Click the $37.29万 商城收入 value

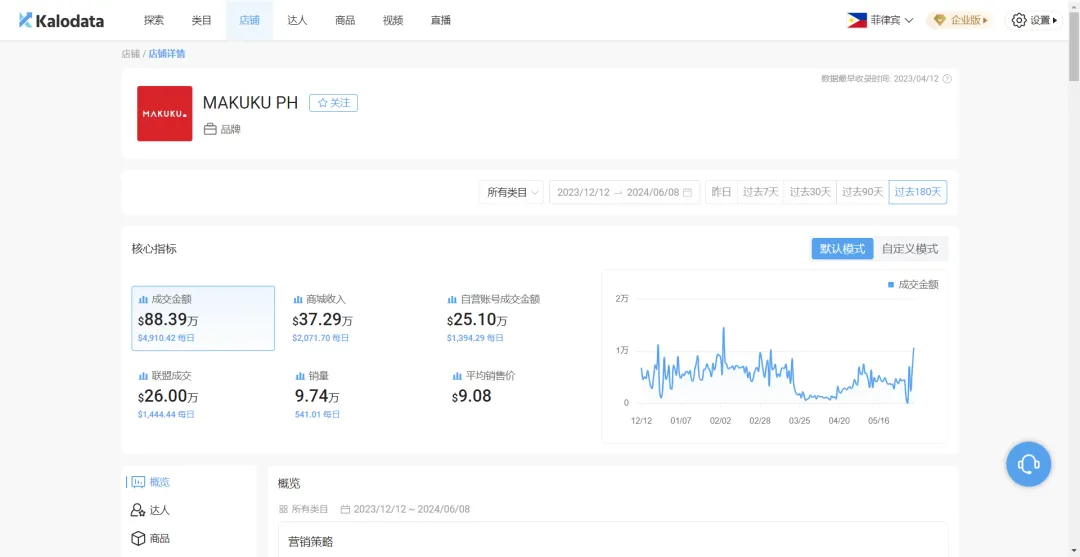point(322,320)
